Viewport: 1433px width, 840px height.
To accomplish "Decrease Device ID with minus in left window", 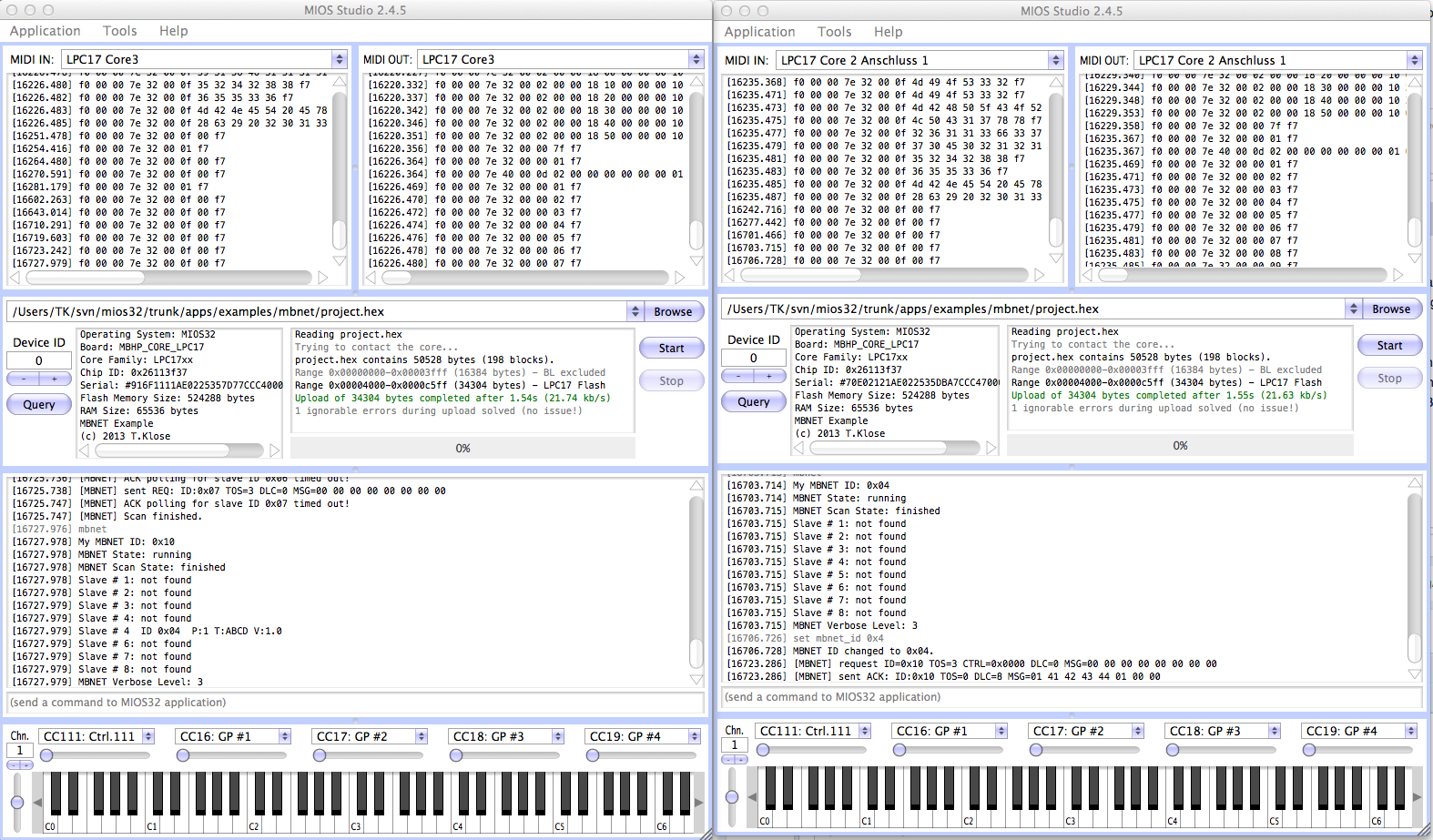I will click(x=24, y=379).
